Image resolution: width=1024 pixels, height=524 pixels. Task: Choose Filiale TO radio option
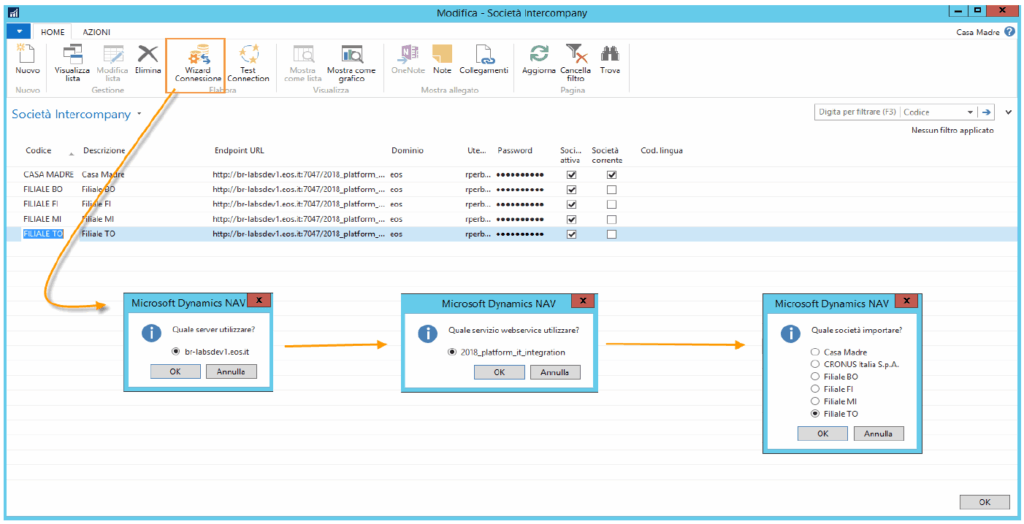(x=814, y=414)
